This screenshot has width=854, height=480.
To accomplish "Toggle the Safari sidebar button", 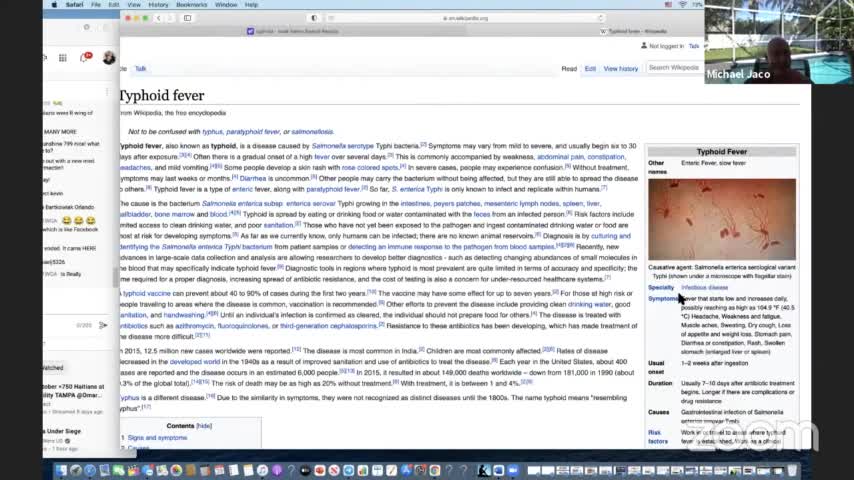I will (x=187, y=18).
